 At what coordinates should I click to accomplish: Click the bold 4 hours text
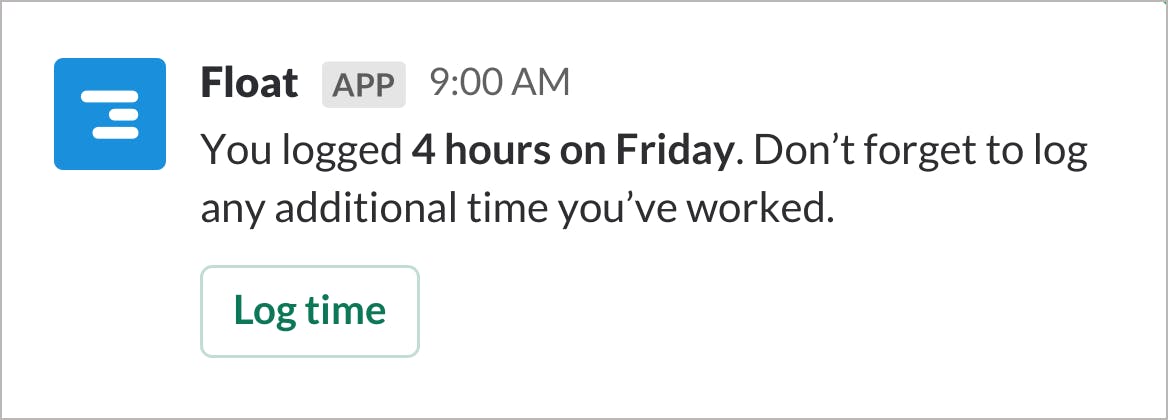(x=482, y=151)
